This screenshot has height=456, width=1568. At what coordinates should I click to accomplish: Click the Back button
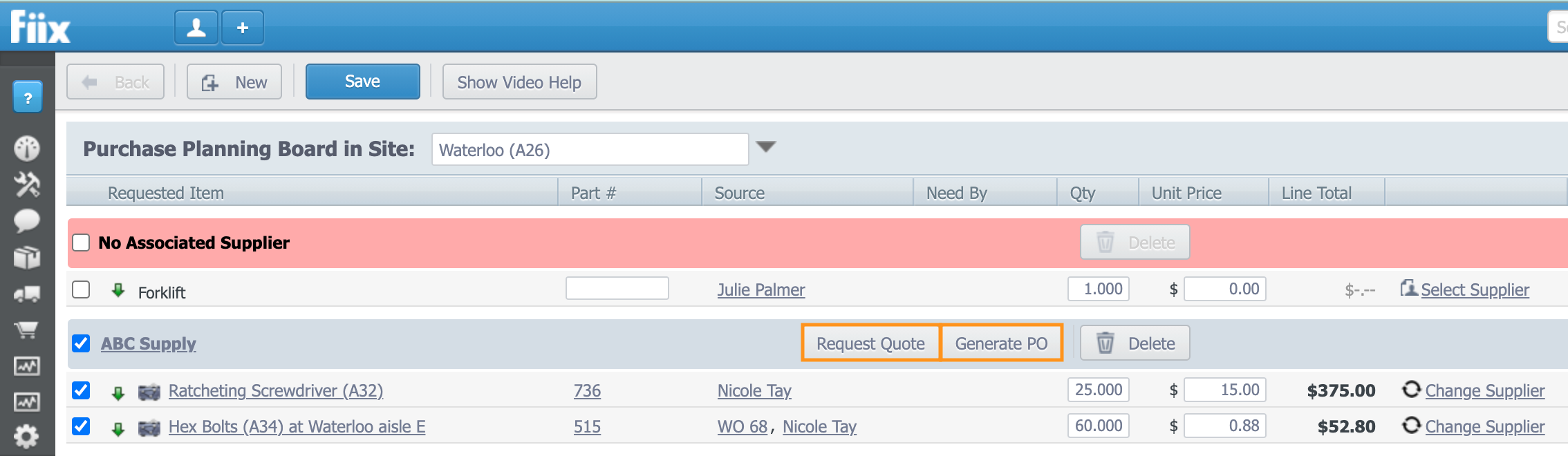click(x=115, y=82)
